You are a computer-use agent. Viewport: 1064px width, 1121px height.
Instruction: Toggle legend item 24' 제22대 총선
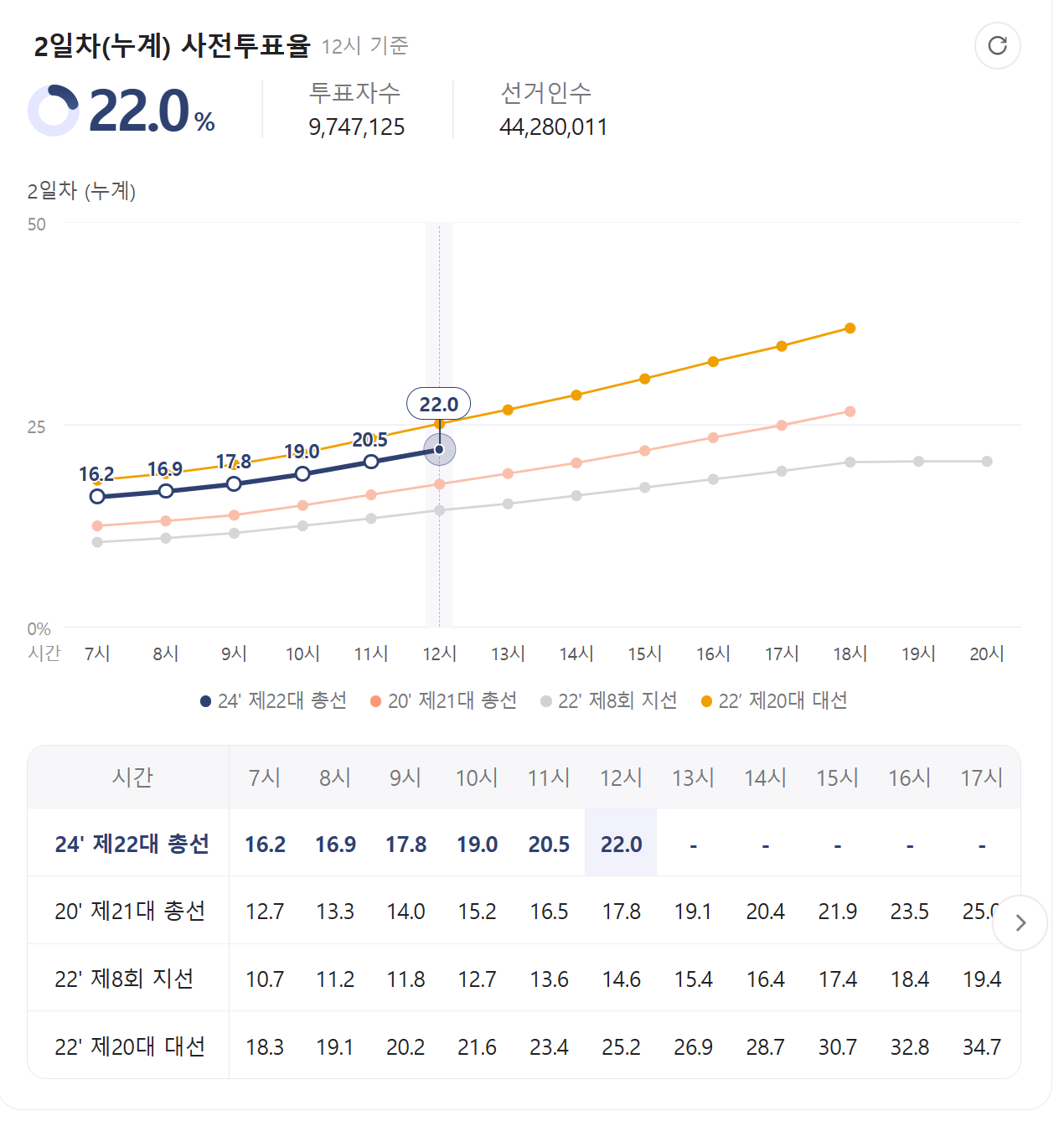click(273, 700)
